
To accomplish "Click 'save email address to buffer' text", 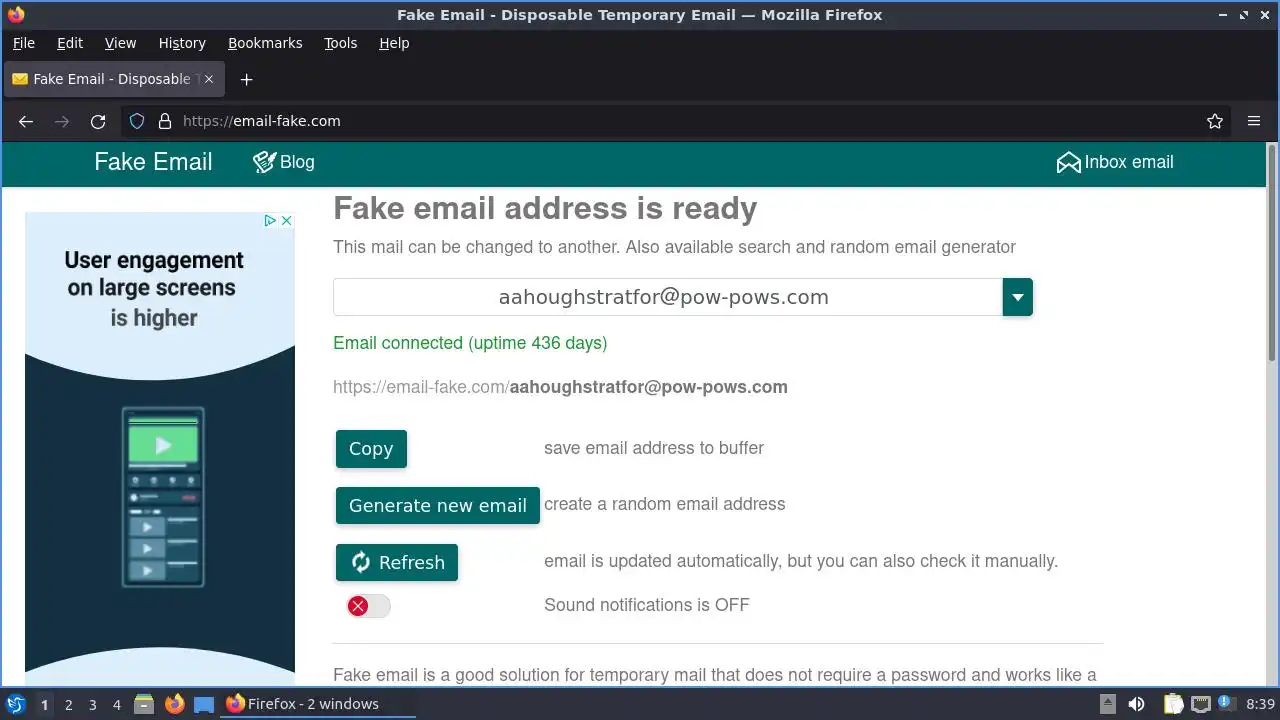I will (x=654, y=448).
